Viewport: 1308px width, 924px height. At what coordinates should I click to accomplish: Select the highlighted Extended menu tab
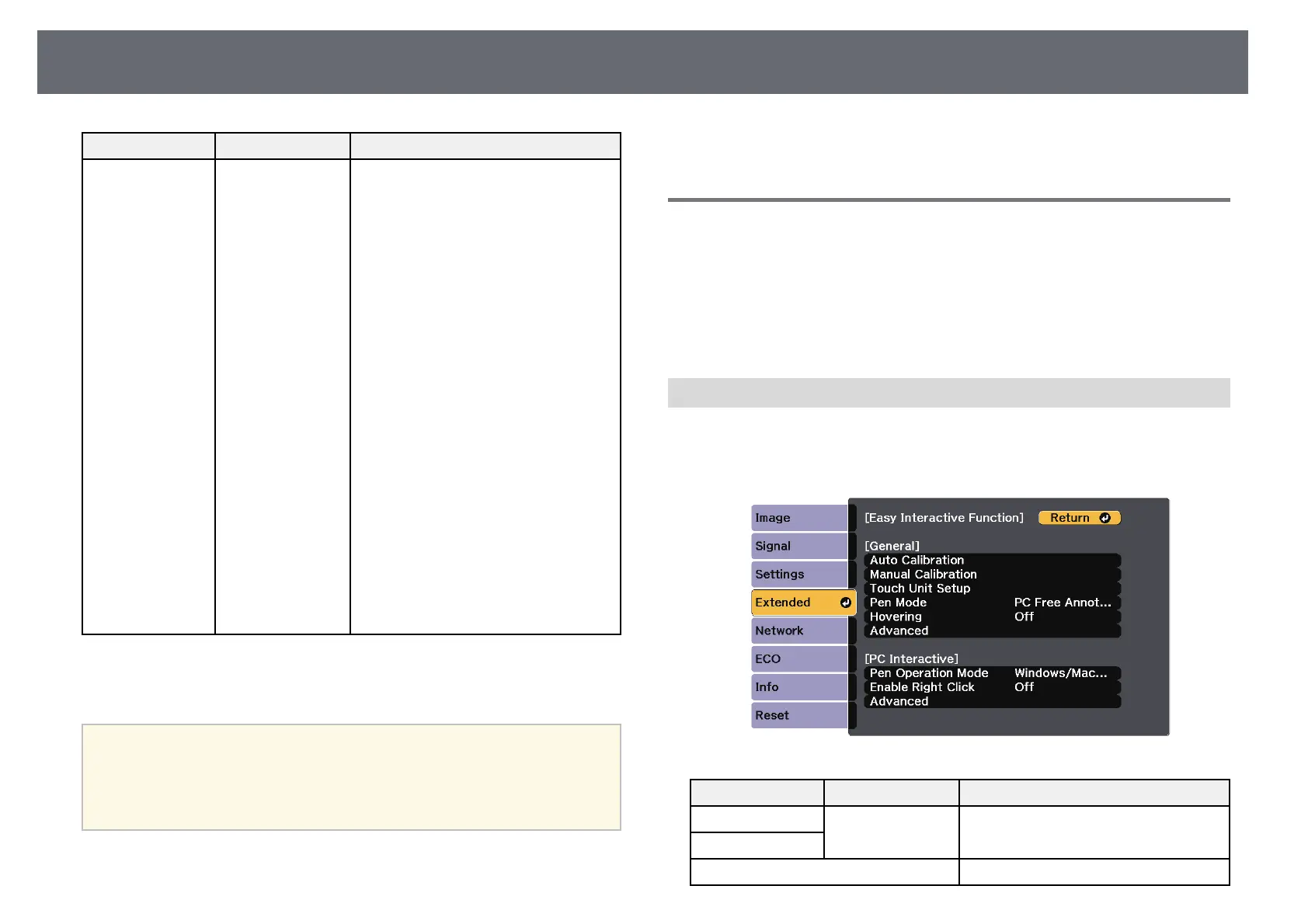[803, 603]
